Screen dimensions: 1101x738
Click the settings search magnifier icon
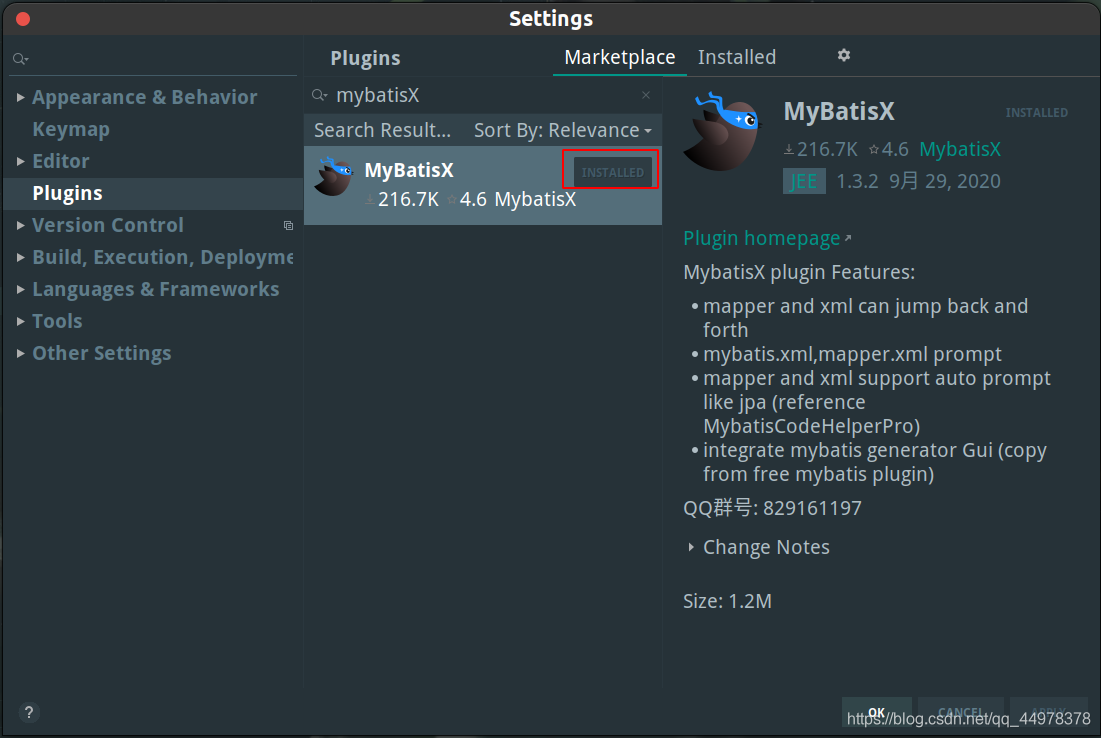coord(20,59)
